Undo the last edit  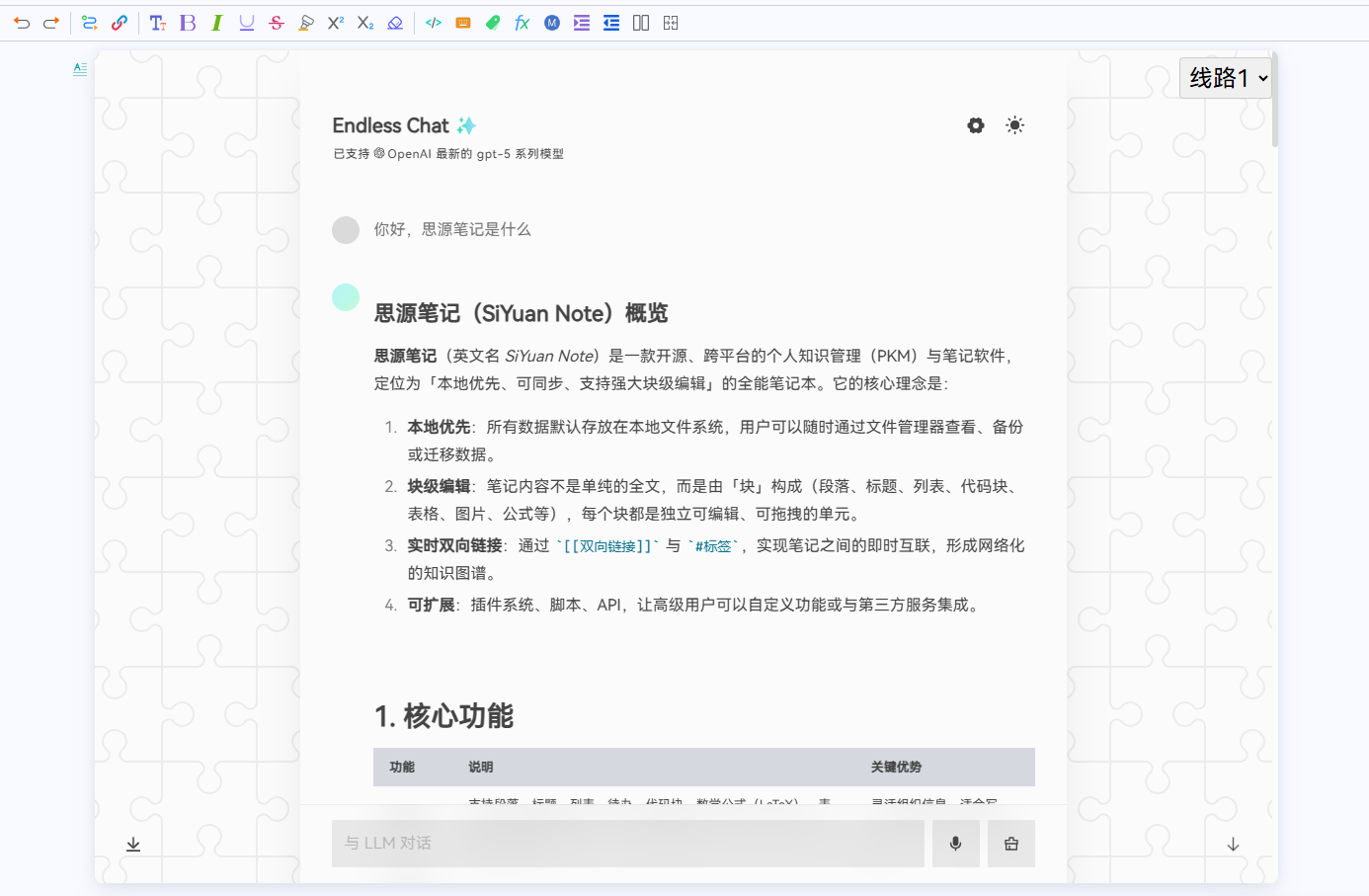coord(22,23)
